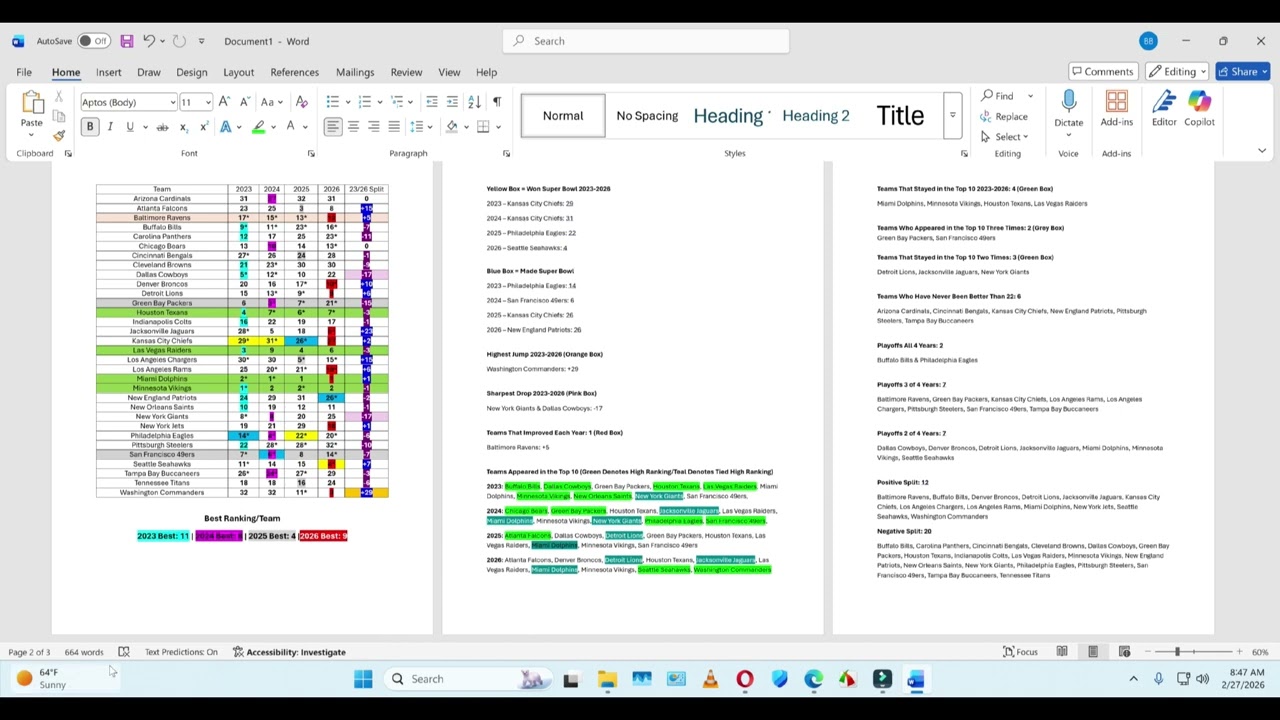Viewport: 1280px width, 720px height.
Task: Justify the paragraph text
Action: (394, 127)
